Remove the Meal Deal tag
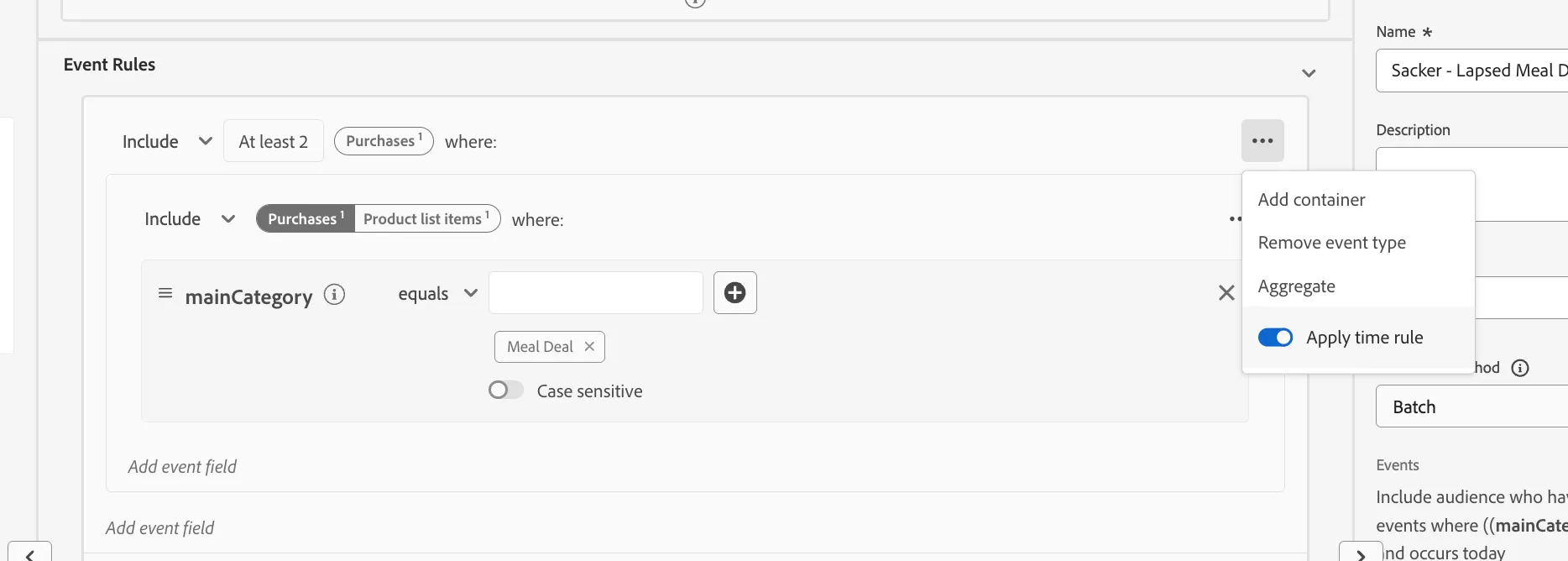This screenshot has height=561, width=1568. [589, 346]
